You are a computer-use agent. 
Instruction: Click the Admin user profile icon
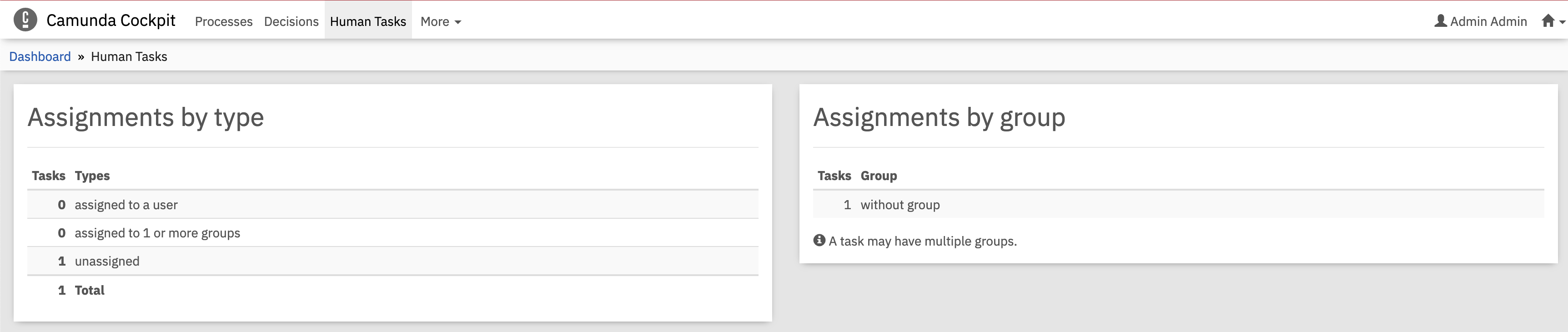(1440, 21)
